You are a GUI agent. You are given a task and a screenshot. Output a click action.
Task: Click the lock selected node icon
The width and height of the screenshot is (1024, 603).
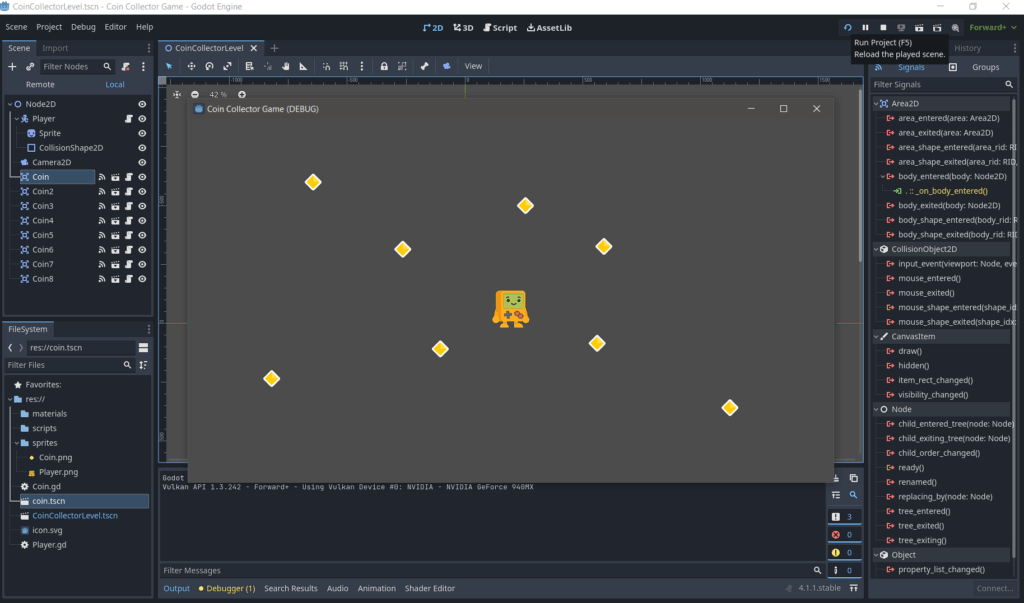pos(384,66)
